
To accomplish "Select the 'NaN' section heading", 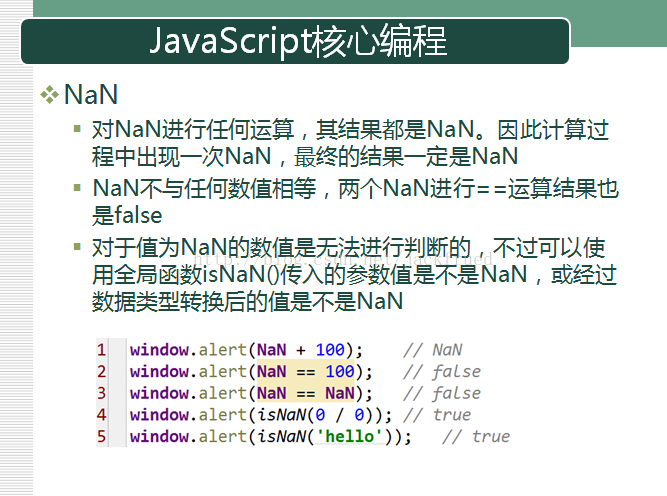I will [x=91, y=94].
